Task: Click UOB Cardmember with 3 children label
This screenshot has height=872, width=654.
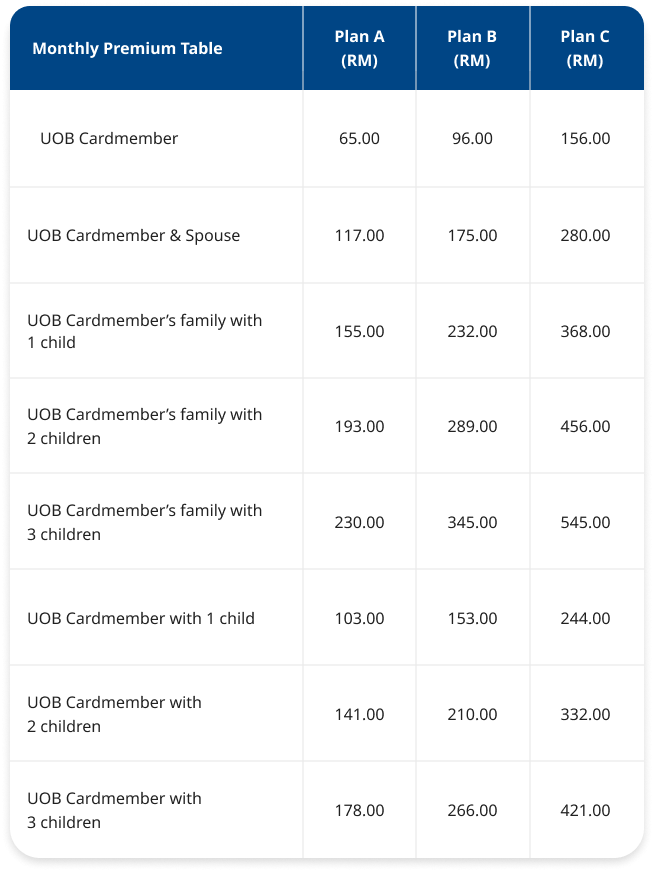Action: (x=115, y=810)
